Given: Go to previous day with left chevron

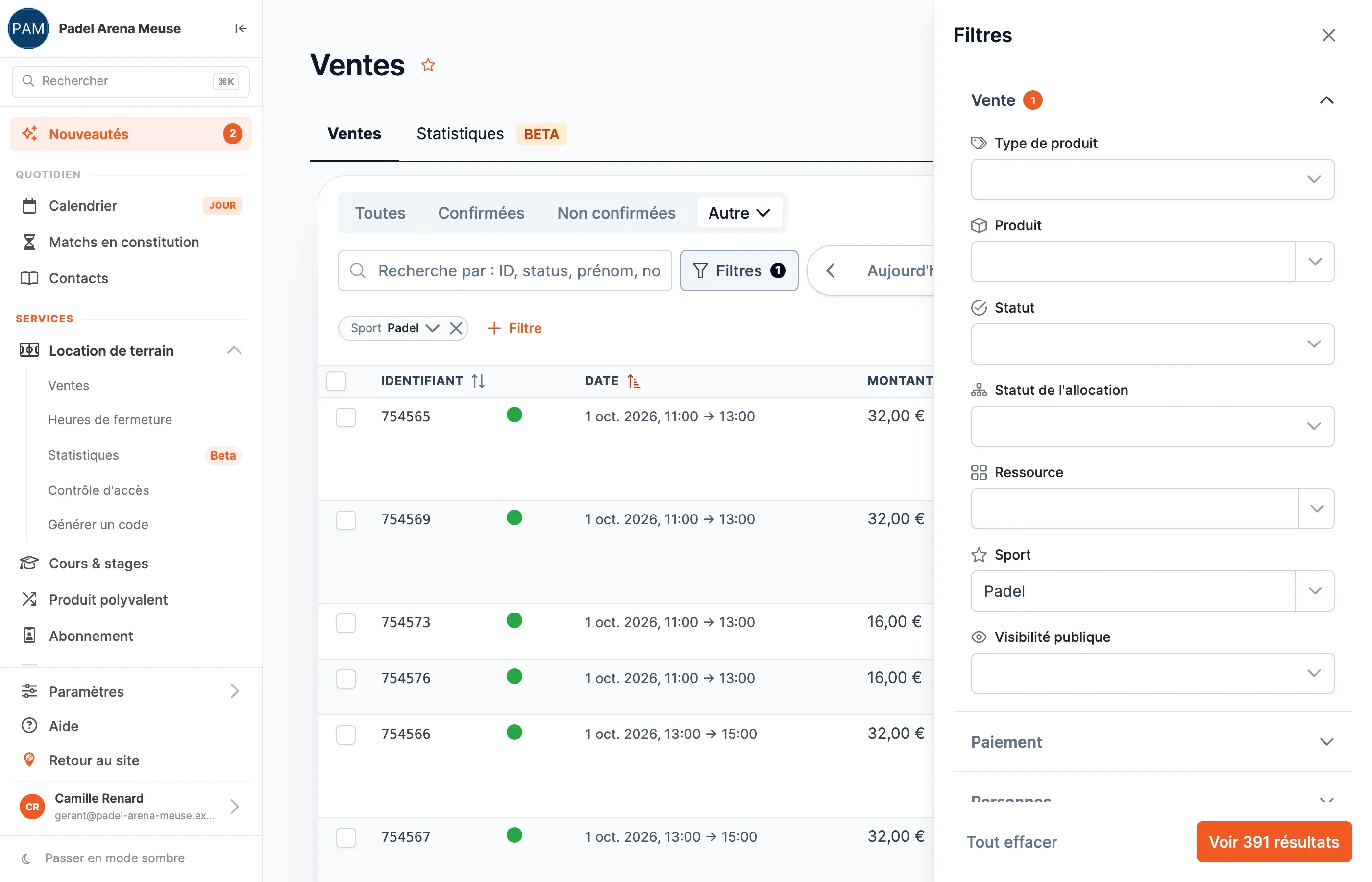Looking at the screenshot, I should click(830, 270).
